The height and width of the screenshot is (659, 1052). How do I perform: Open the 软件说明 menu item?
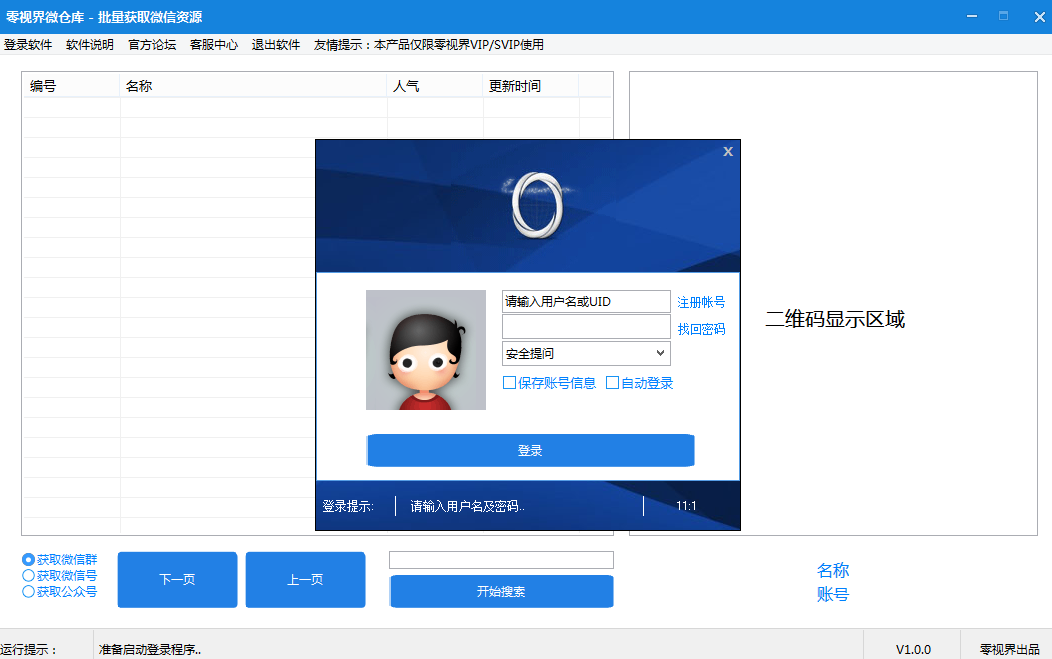coord(90,45)
